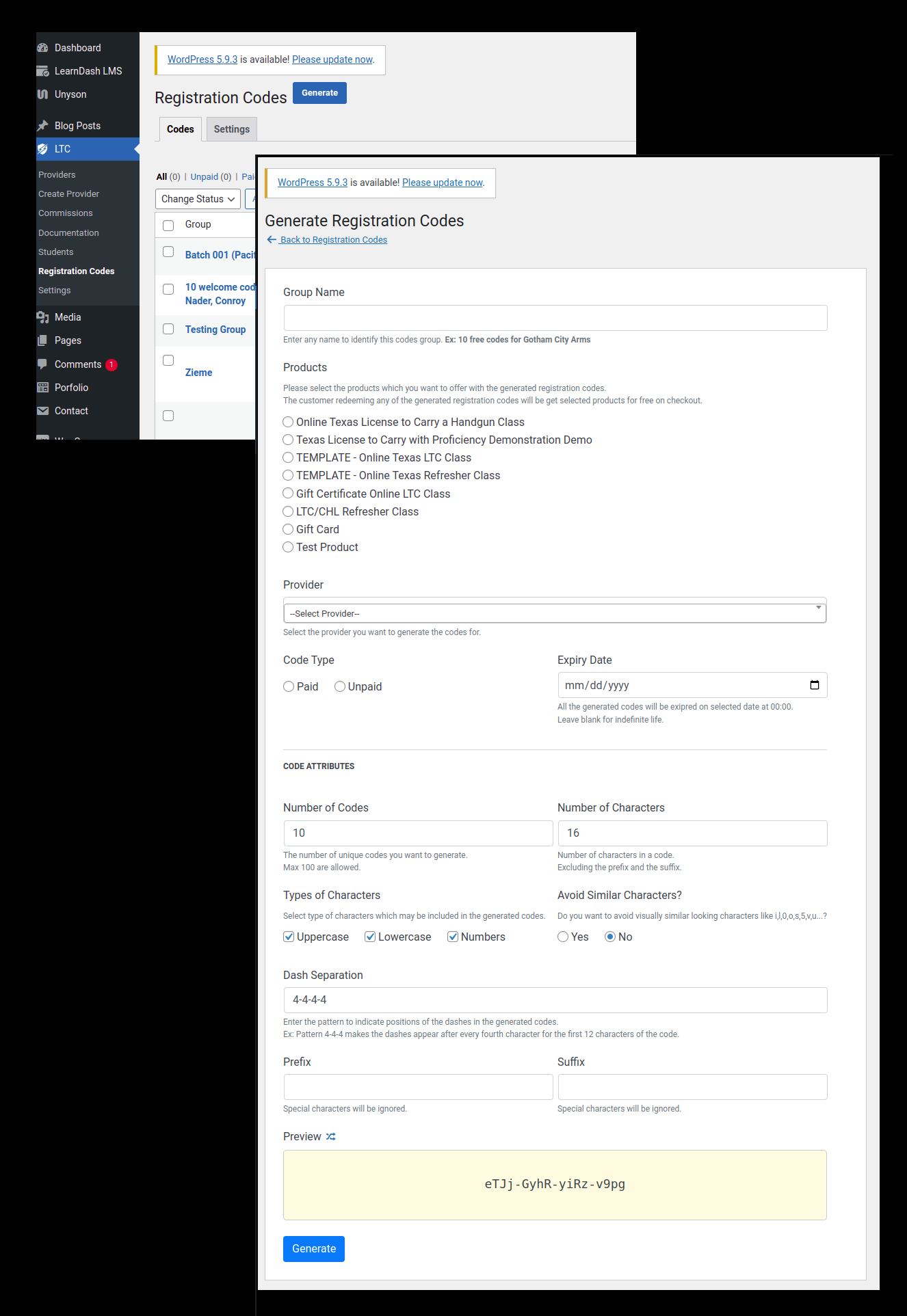Select Texas License to Carry with Proficiency Demonstration Demo

tap(288, 440)
